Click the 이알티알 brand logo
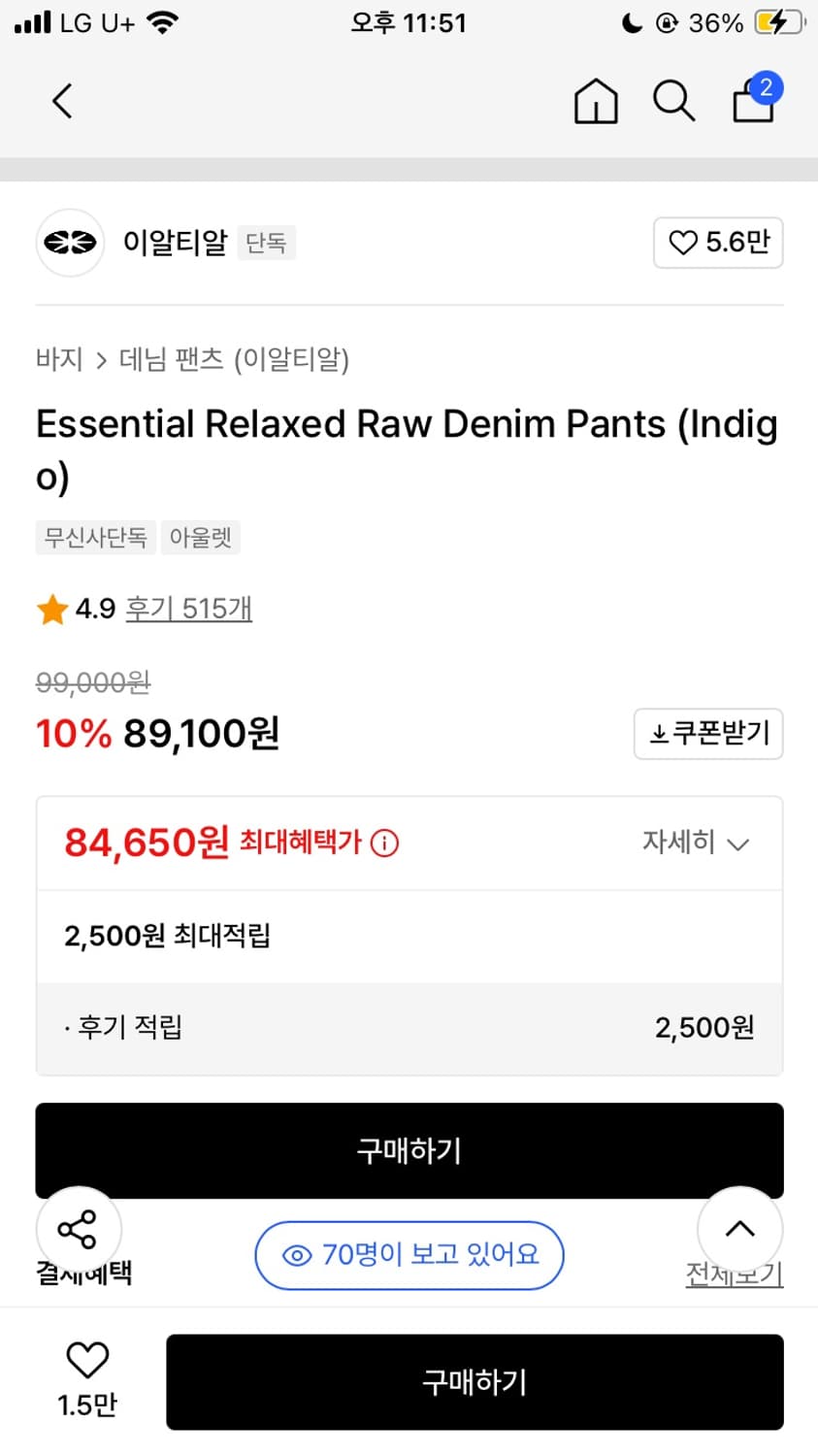Screen dimensions: 818x1456 pyautogui.click(x=70, y=243)
